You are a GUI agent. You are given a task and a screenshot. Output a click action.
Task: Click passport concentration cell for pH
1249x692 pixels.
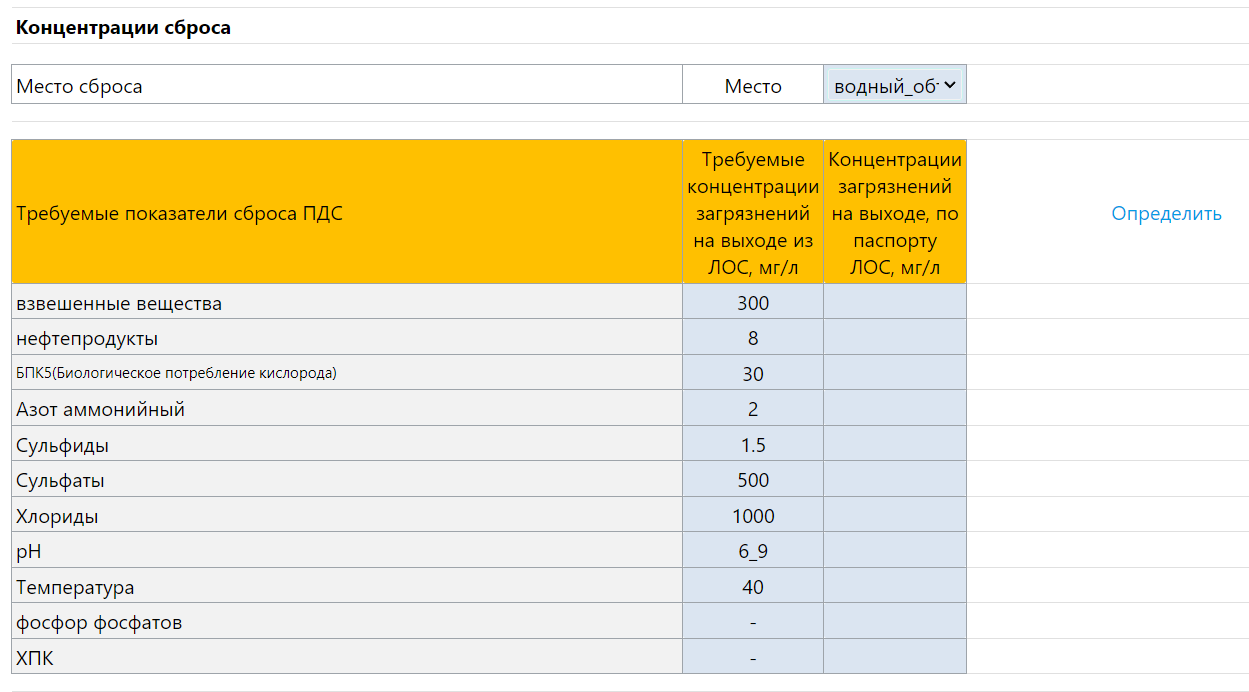pyautogui.click(x=895, y=552)
